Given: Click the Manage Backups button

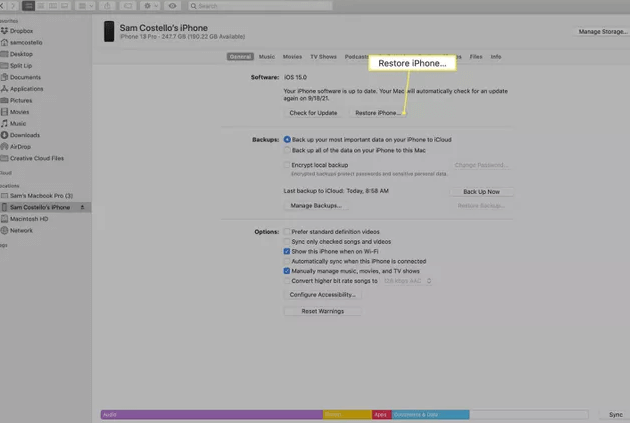Looking at the screenshot, I should pyautogui.click(x=316, y=206).
